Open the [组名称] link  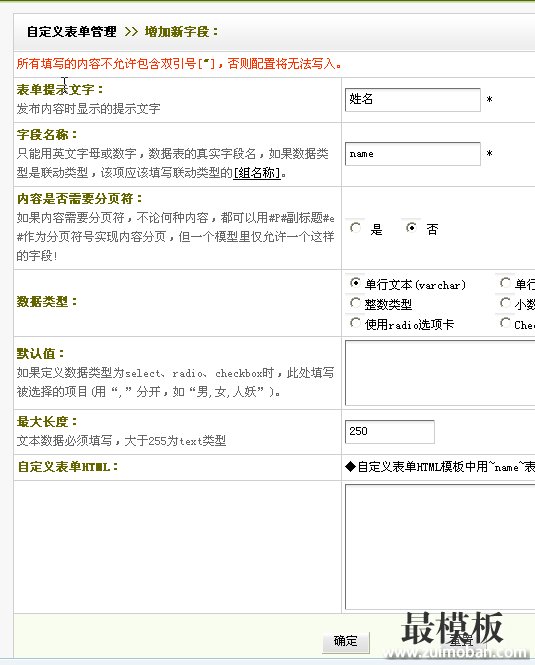(257, 173)
